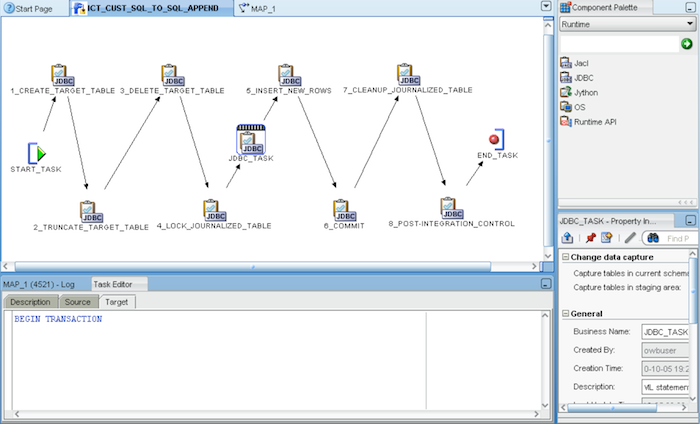The image size is (700, 424).
Task: Open the editor tab list dropdown arrow
Action: point(546,6)
